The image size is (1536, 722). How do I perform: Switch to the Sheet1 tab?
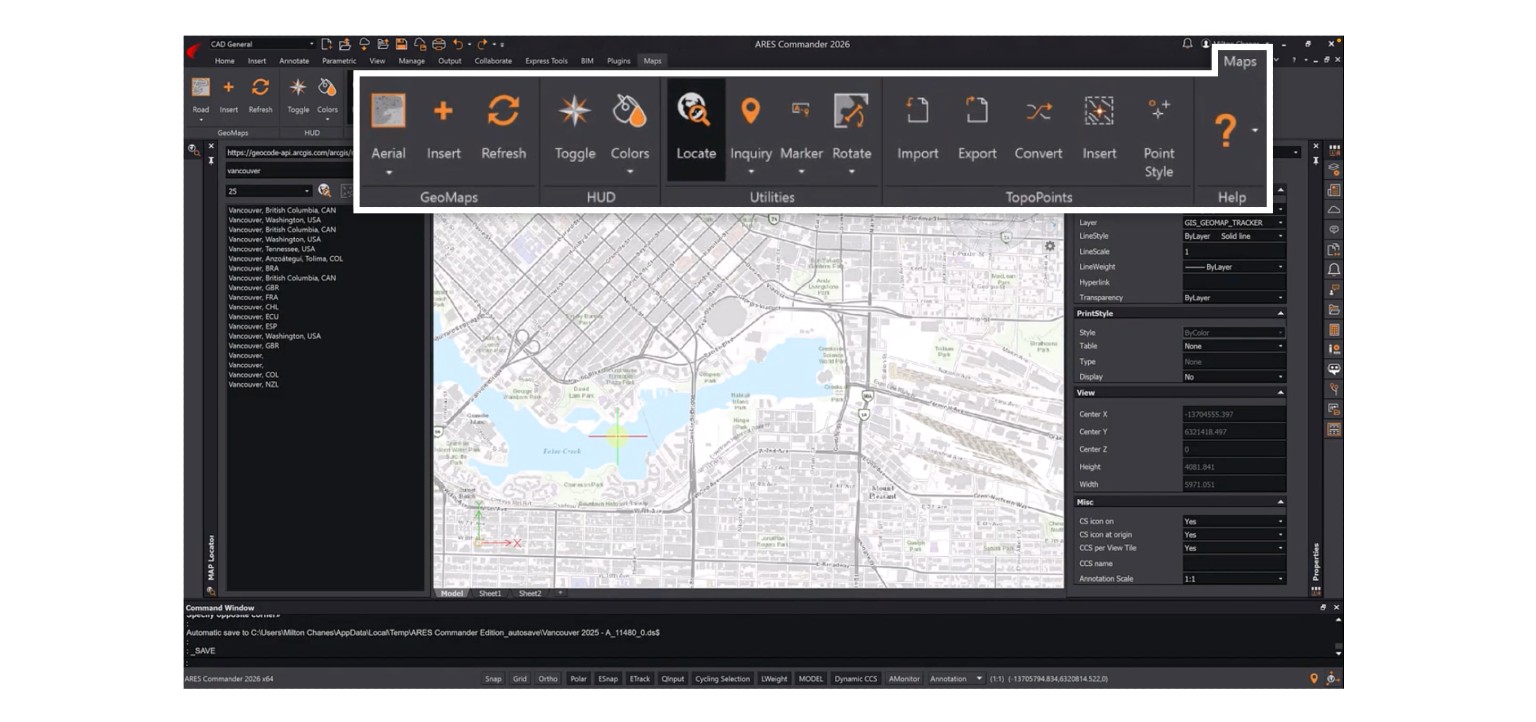click(490, 593)
